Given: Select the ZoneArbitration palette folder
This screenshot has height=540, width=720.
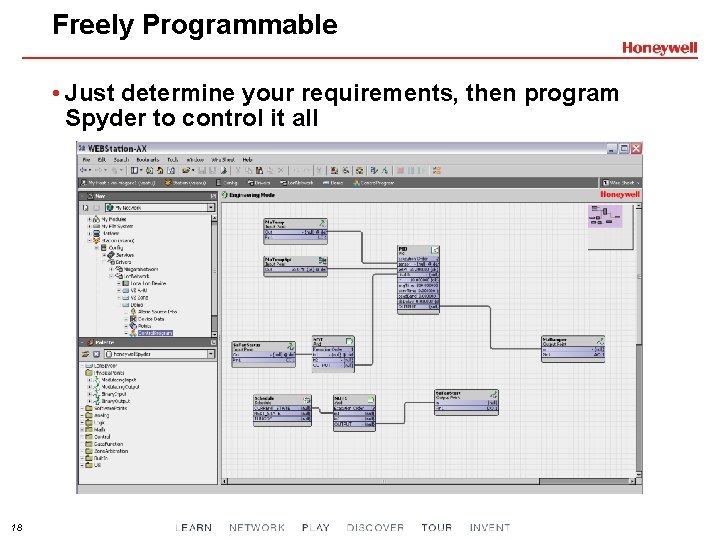Looking at the screenshot, I should click(x=111, y=451).
